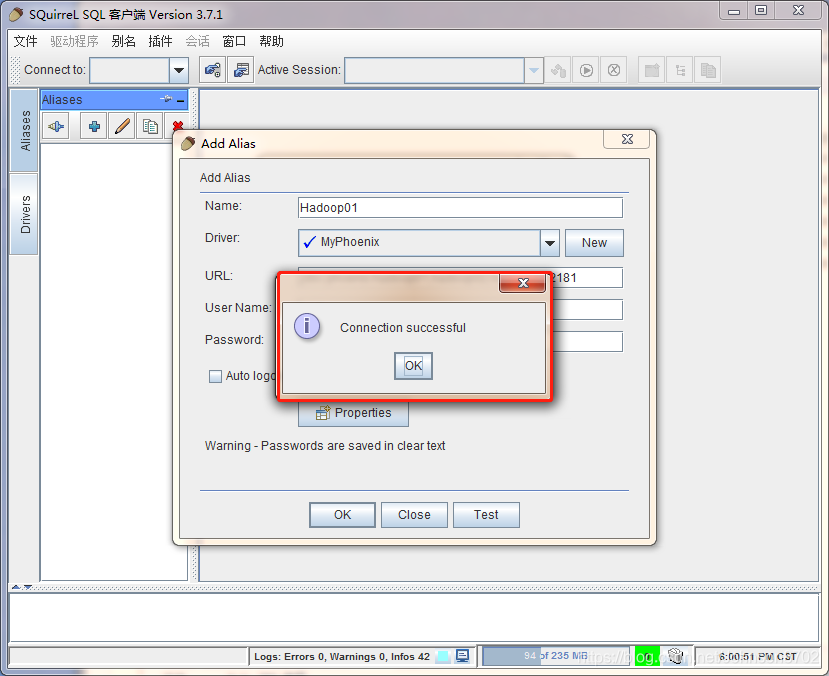Click the connect to alias plug icon
This screenshot has height=676, width=829.
click(56, 126)
